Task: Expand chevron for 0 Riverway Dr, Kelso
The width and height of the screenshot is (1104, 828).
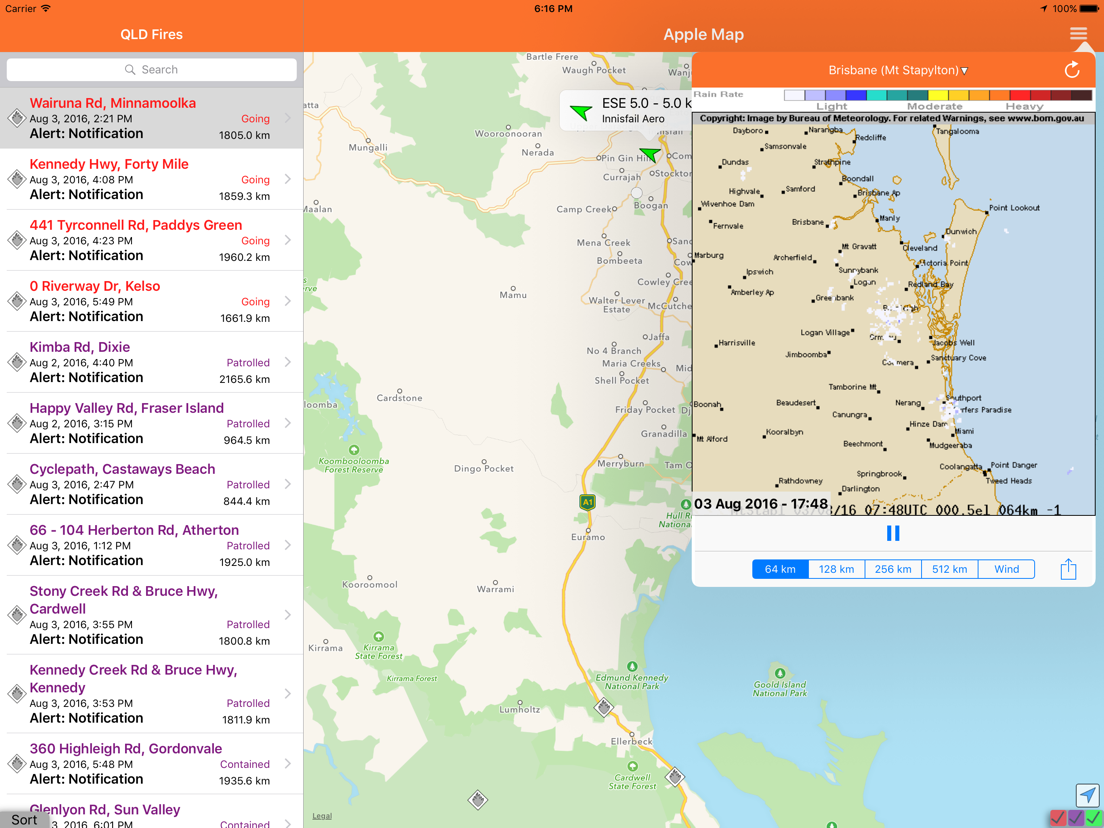Action: (288, 301)
